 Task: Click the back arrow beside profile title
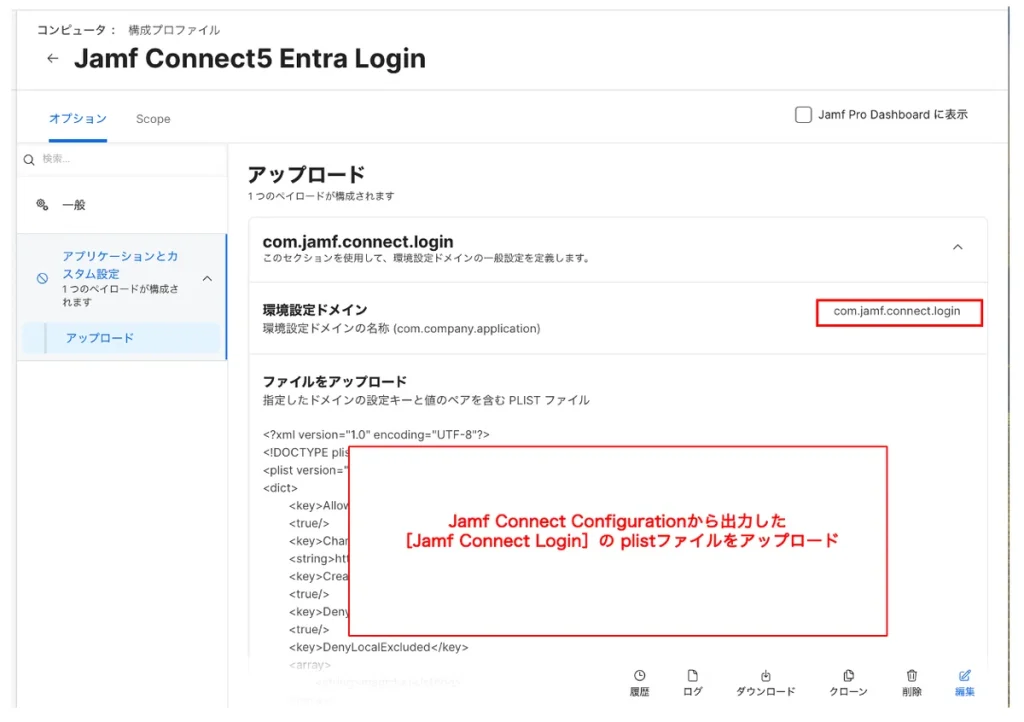tap(53, 59)
